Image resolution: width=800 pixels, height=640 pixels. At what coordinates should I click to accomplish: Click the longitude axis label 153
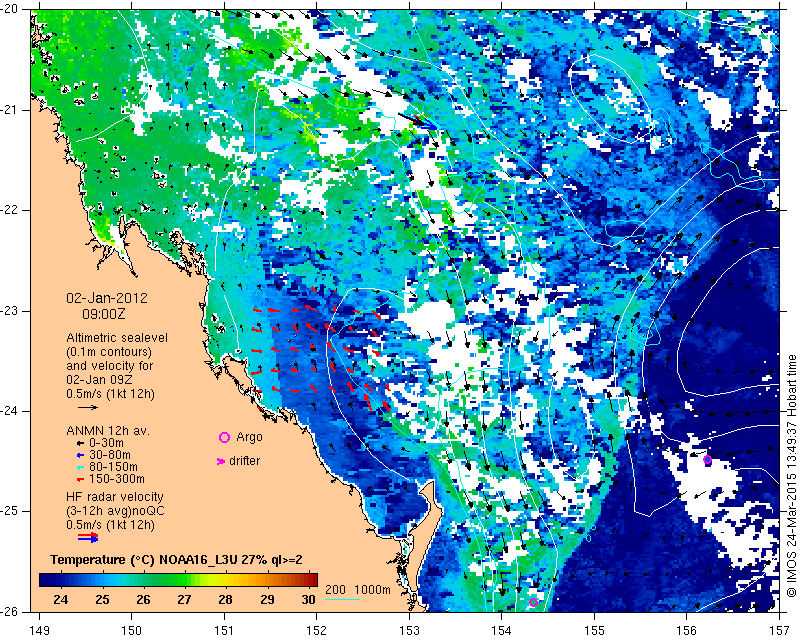409,631
